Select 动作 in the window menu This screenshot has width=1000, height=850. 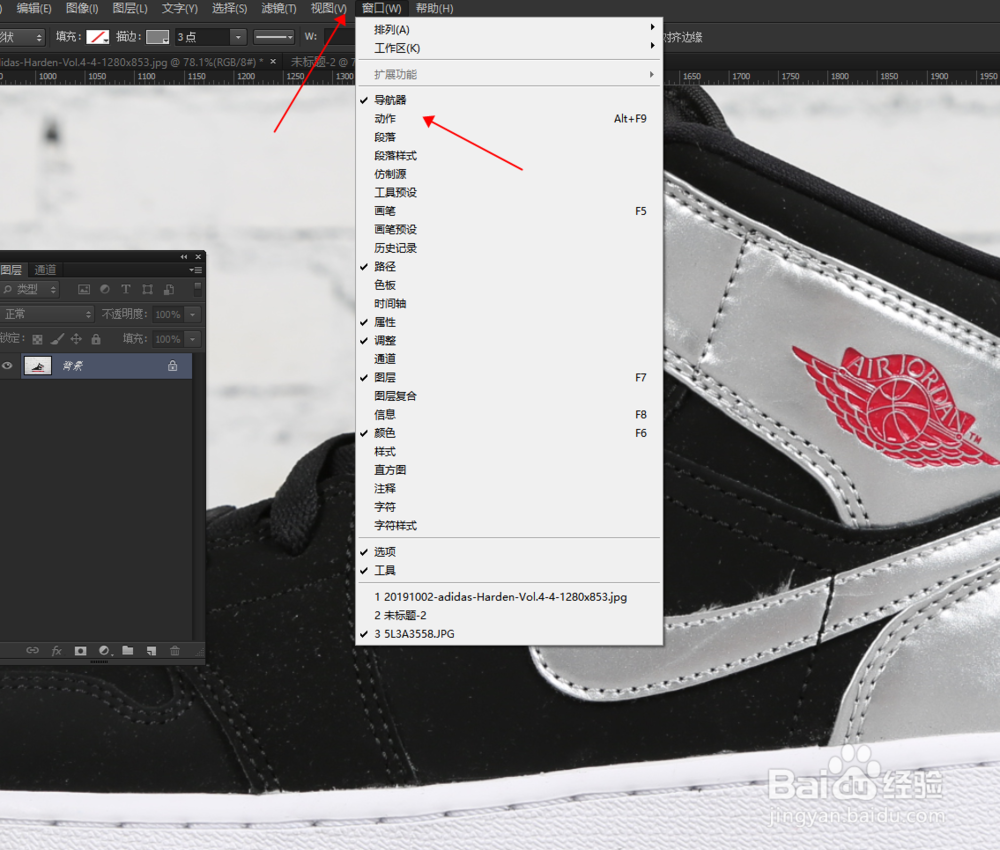point(509,119)
